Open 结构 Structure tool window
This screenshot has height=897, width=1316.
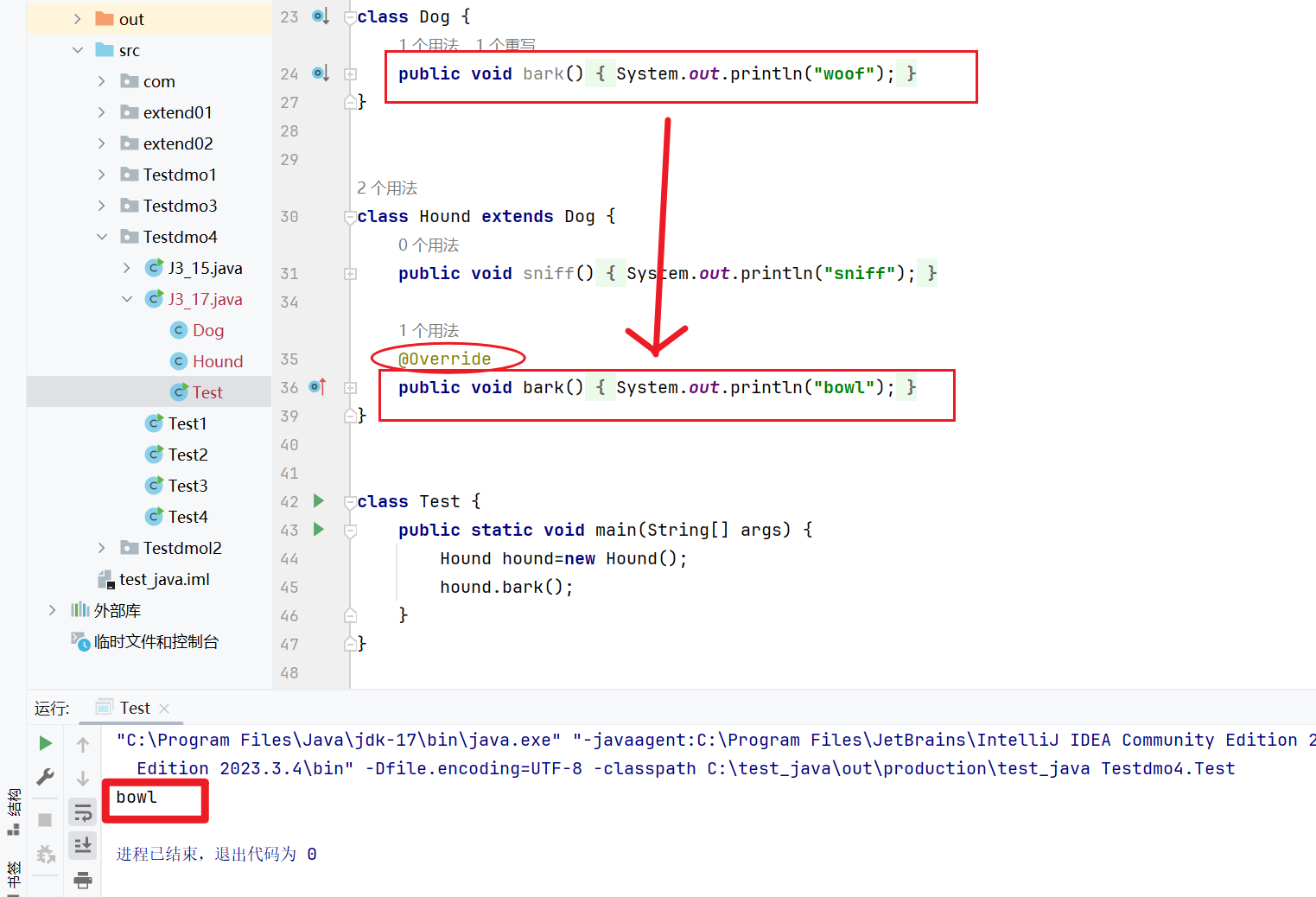pyautogui.click(x=13, y=811)
